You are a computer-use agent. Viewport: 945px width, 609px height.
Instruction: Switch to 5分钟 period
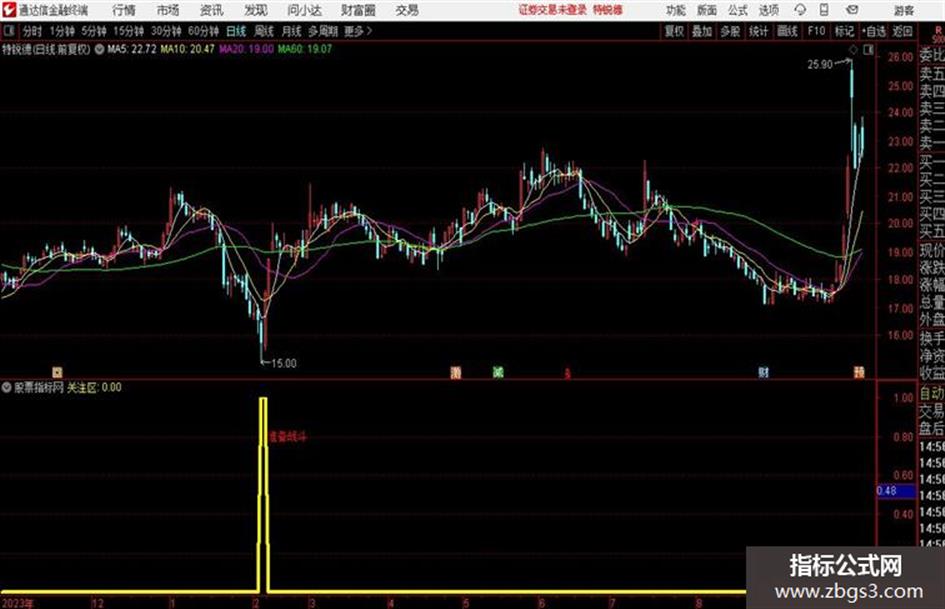[94, 31]
